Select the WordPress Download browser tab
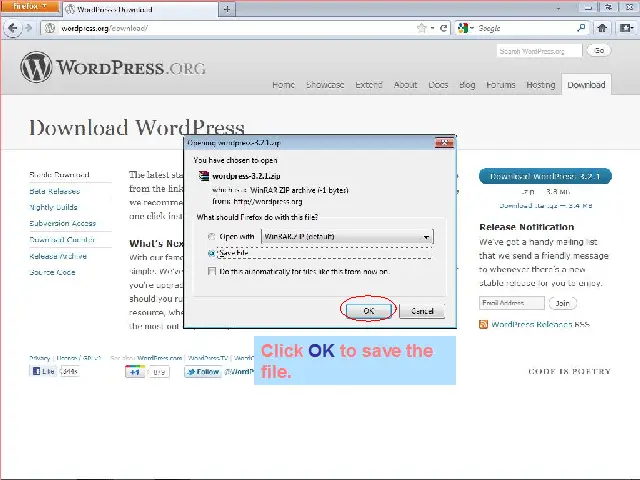640x480 pixels. coord(139,9)
